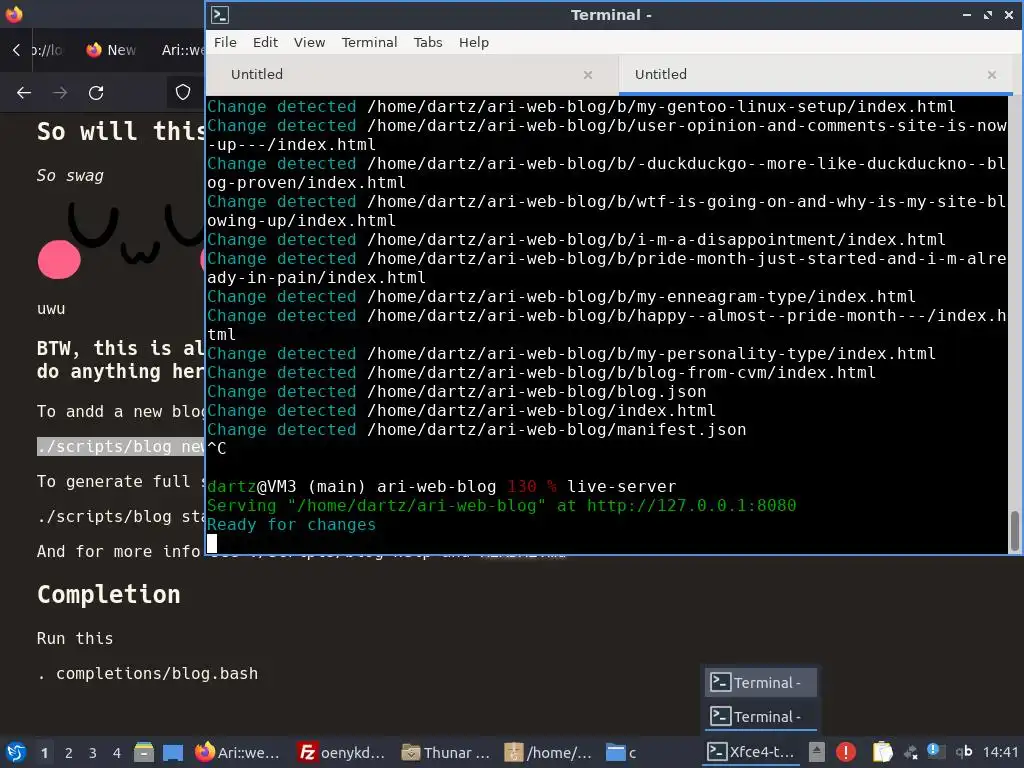The width and height of the screenshot is (1024, 768).
Task: Go forward in Firefox browser
Action: (60, 93)
